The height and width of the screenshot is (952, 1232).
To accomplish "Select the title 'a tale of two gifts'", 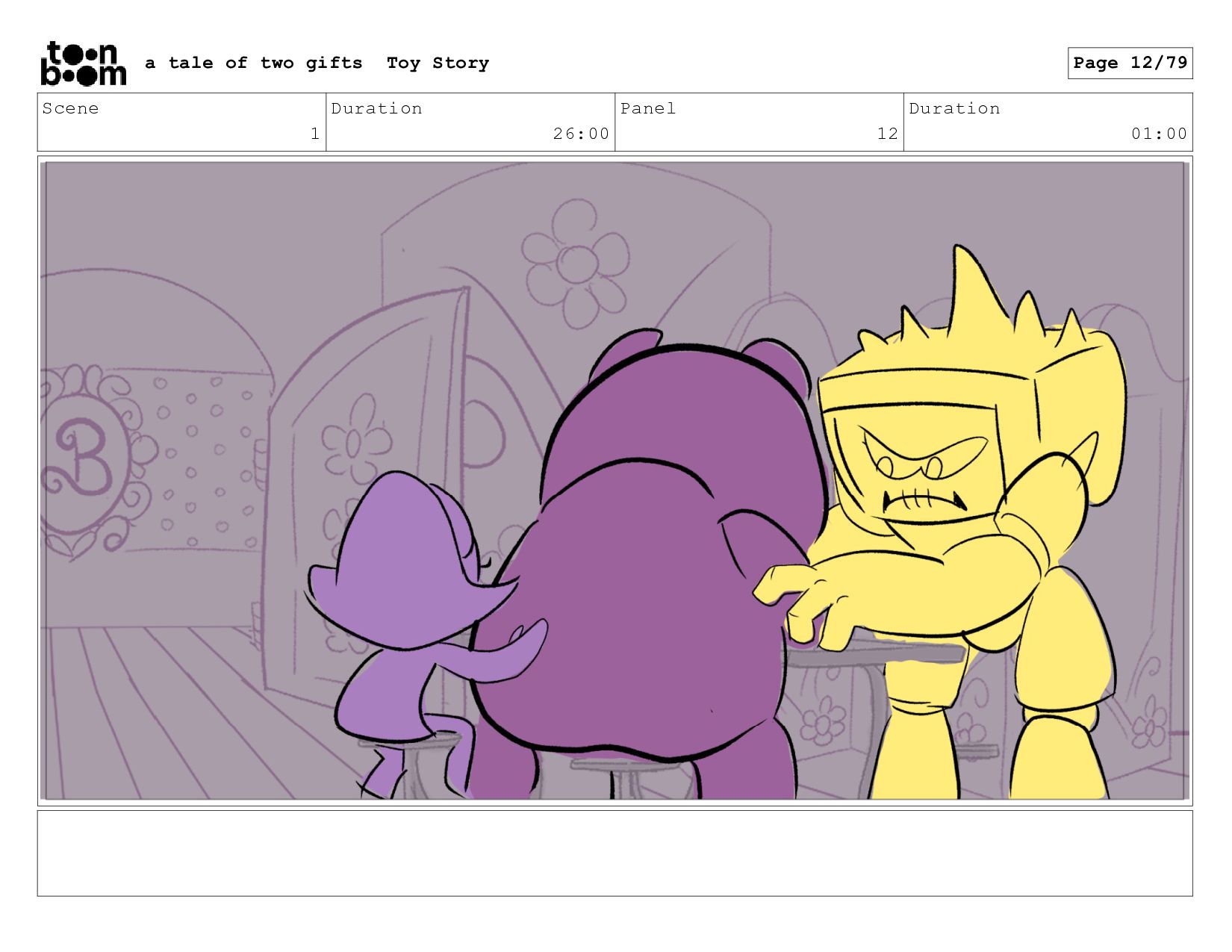I will click(x=254, y=63).
